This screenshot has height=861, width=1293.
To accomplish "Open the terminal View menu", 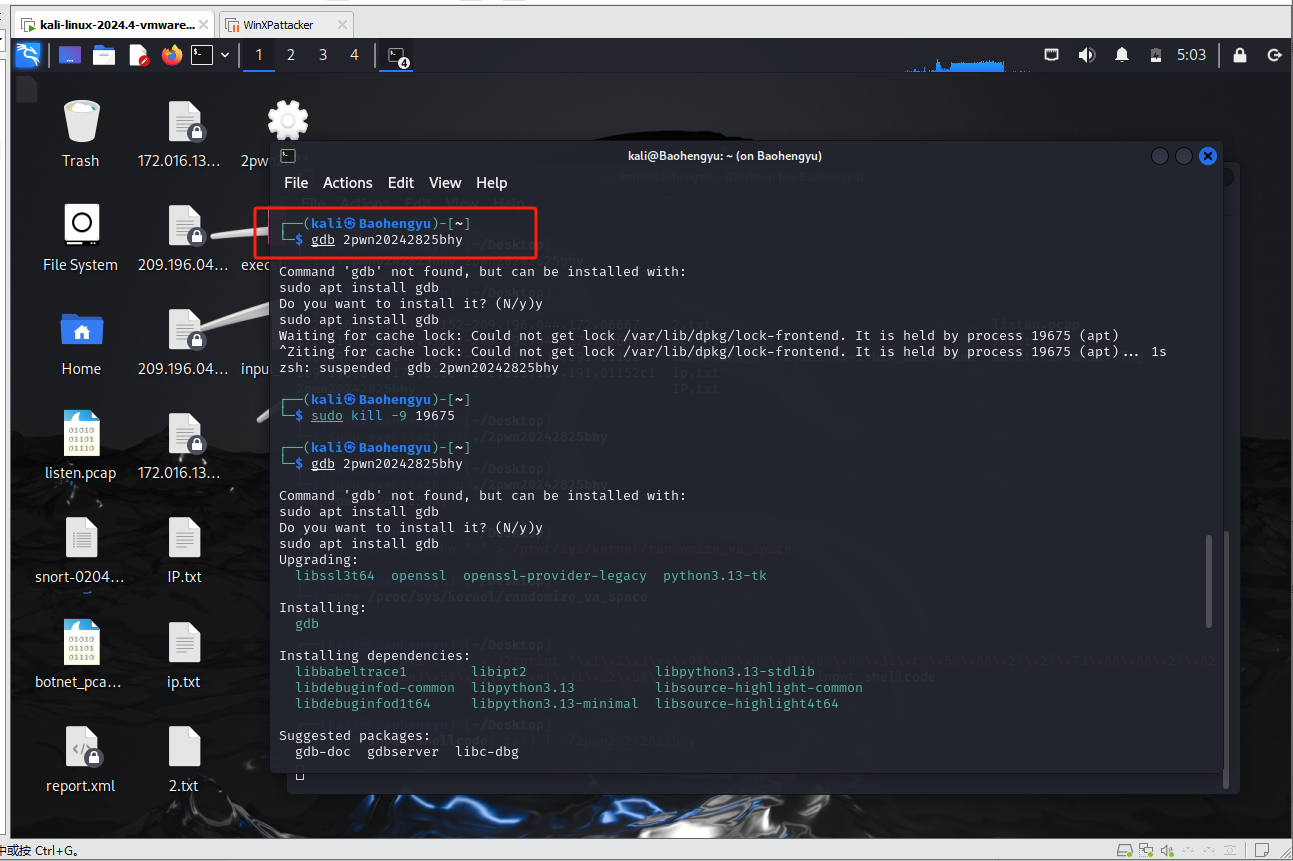I will [x=445, y=183].
